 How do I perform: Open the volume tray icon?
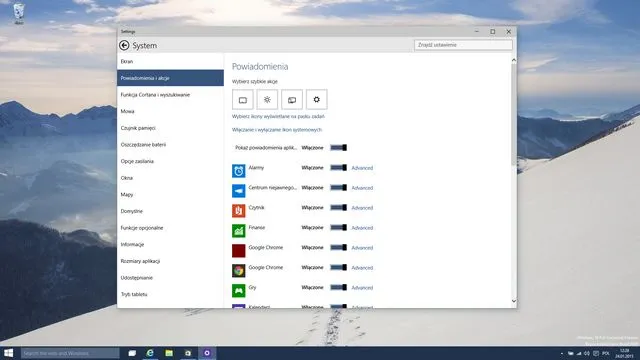coord(587,353)
